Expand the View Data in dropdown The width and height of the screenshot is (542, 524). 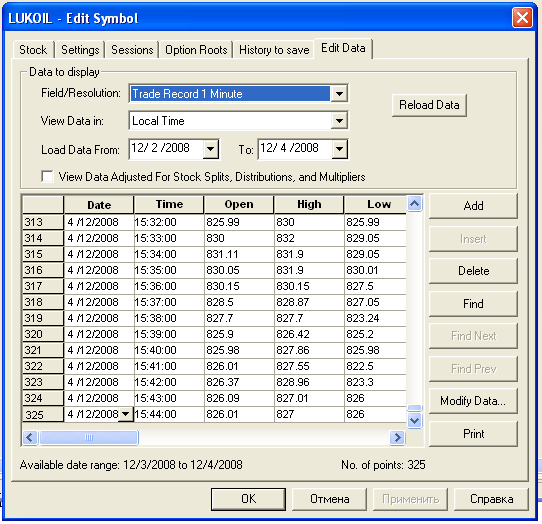coord(339,121)
